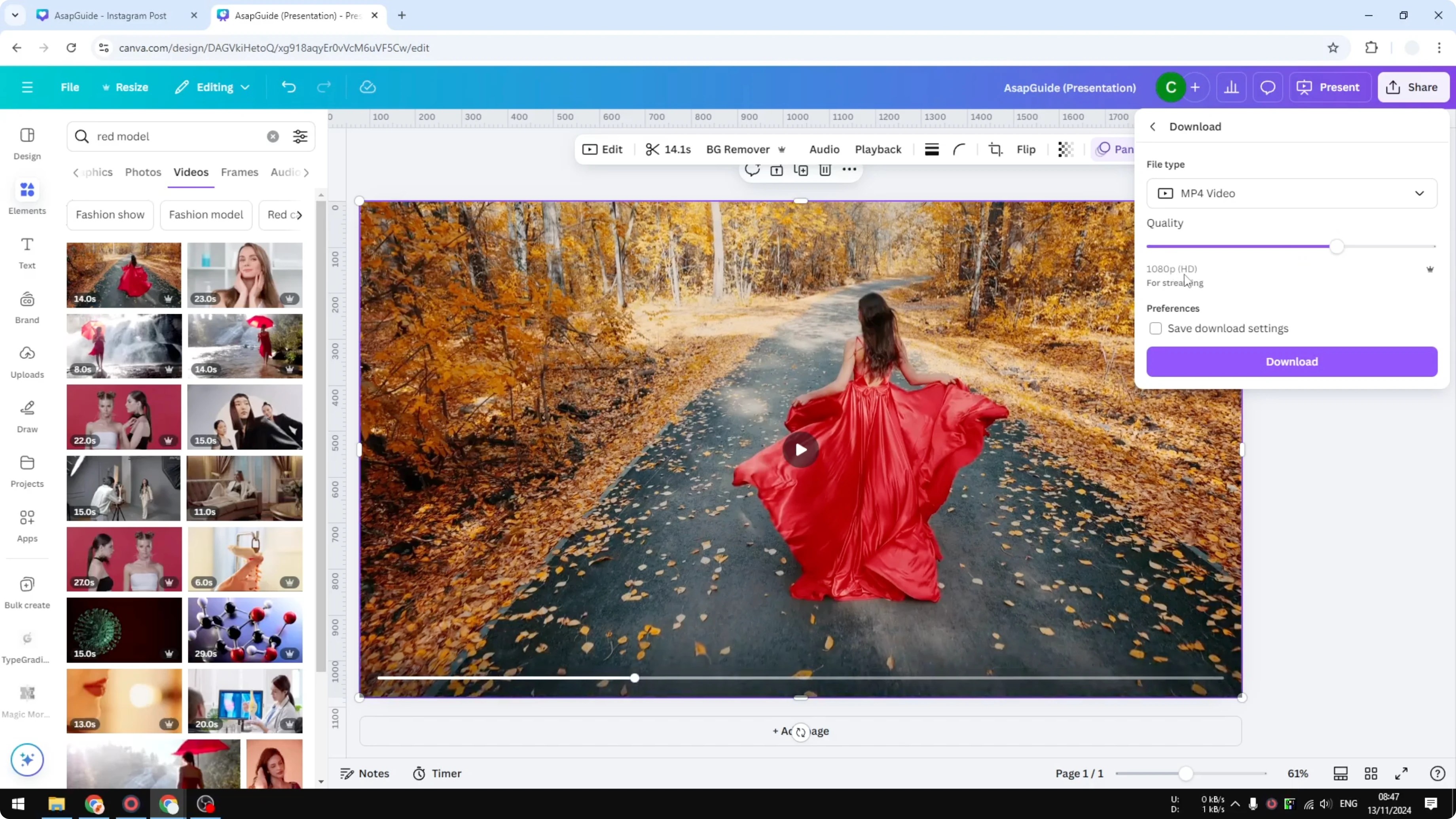Favorite the 23.0s video thumbnail star
The image size is (1456, 819).
pos(290,298)
